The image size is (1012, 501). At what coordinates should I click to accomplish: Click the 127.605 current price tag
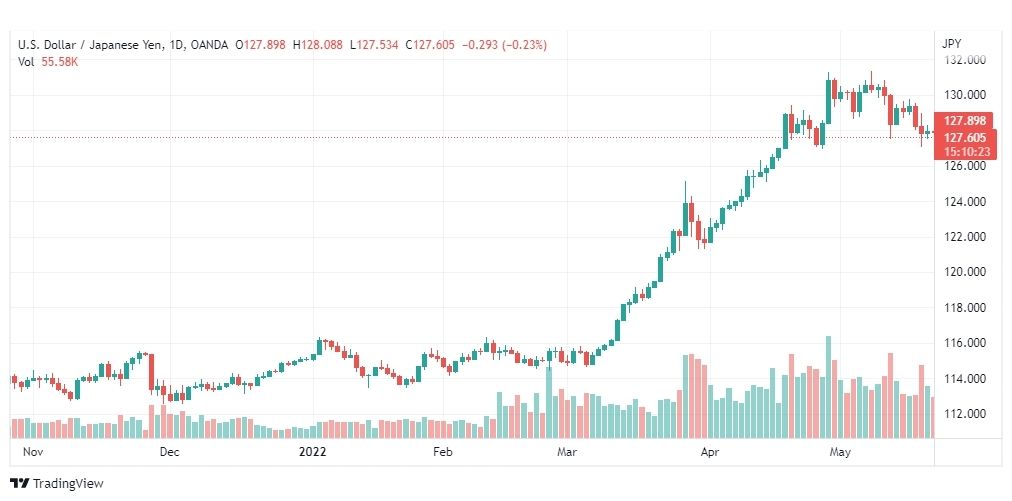tap(965, 138)
